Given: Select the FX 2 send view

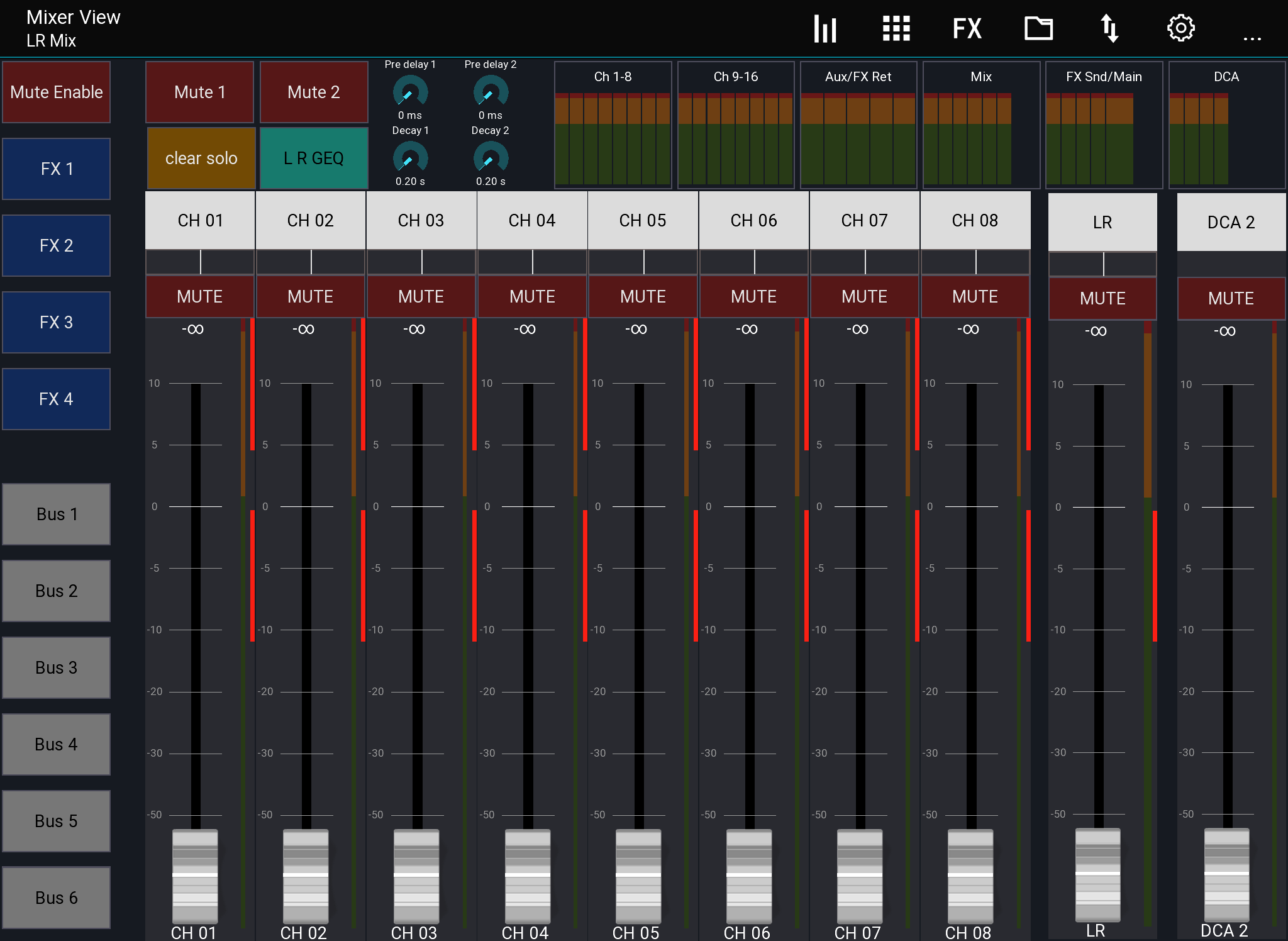Looking at the screenshot, I should tap(56, 245).
